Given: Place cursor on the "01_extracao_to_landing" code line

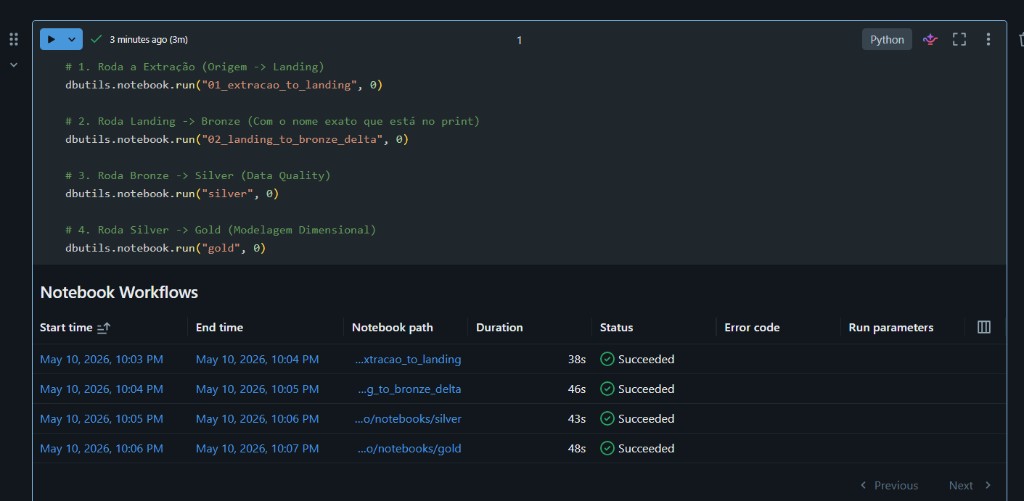Looking at the screenshot, I should (x=223, y=85).
